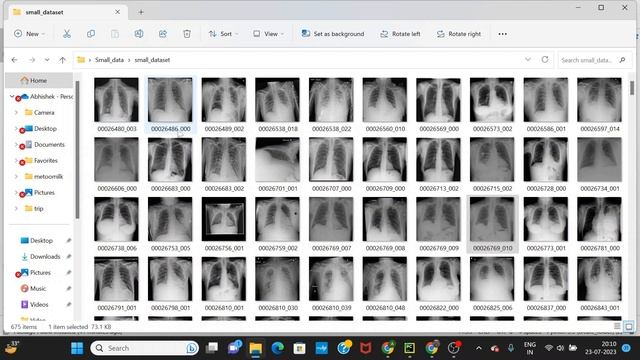The image size is (640, 360).
Task: Open recent locations chevron beside forward arrow
Action: tap(47, 60)
